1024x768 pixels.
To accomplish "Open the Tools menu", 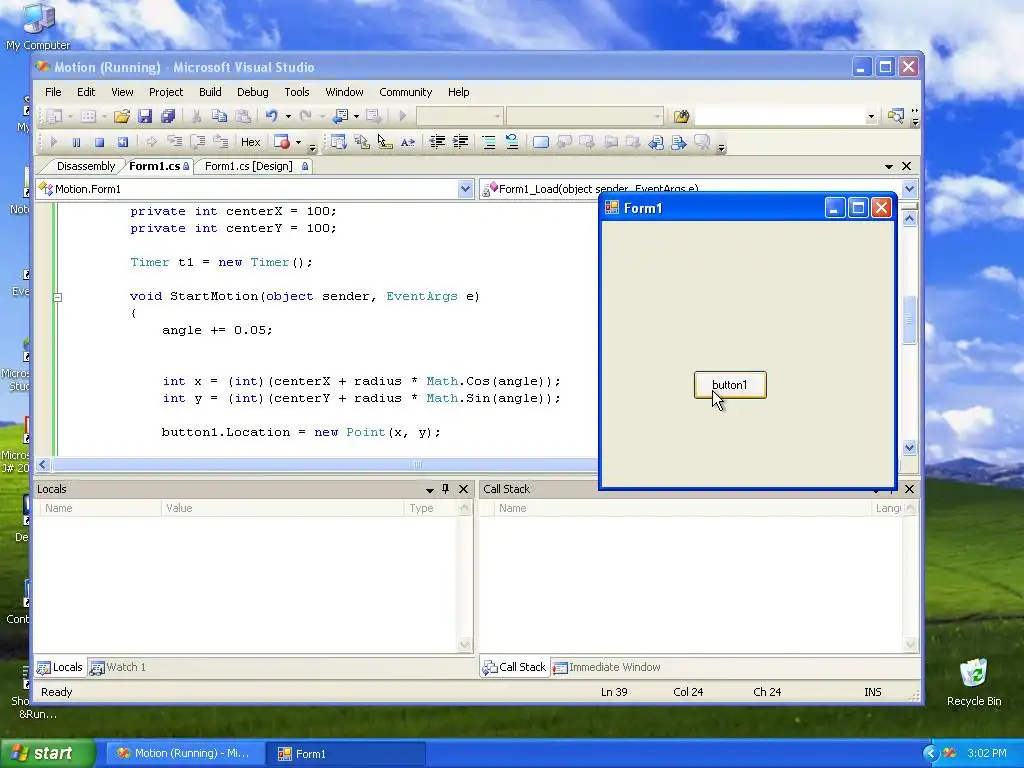I will click(296, 92).
